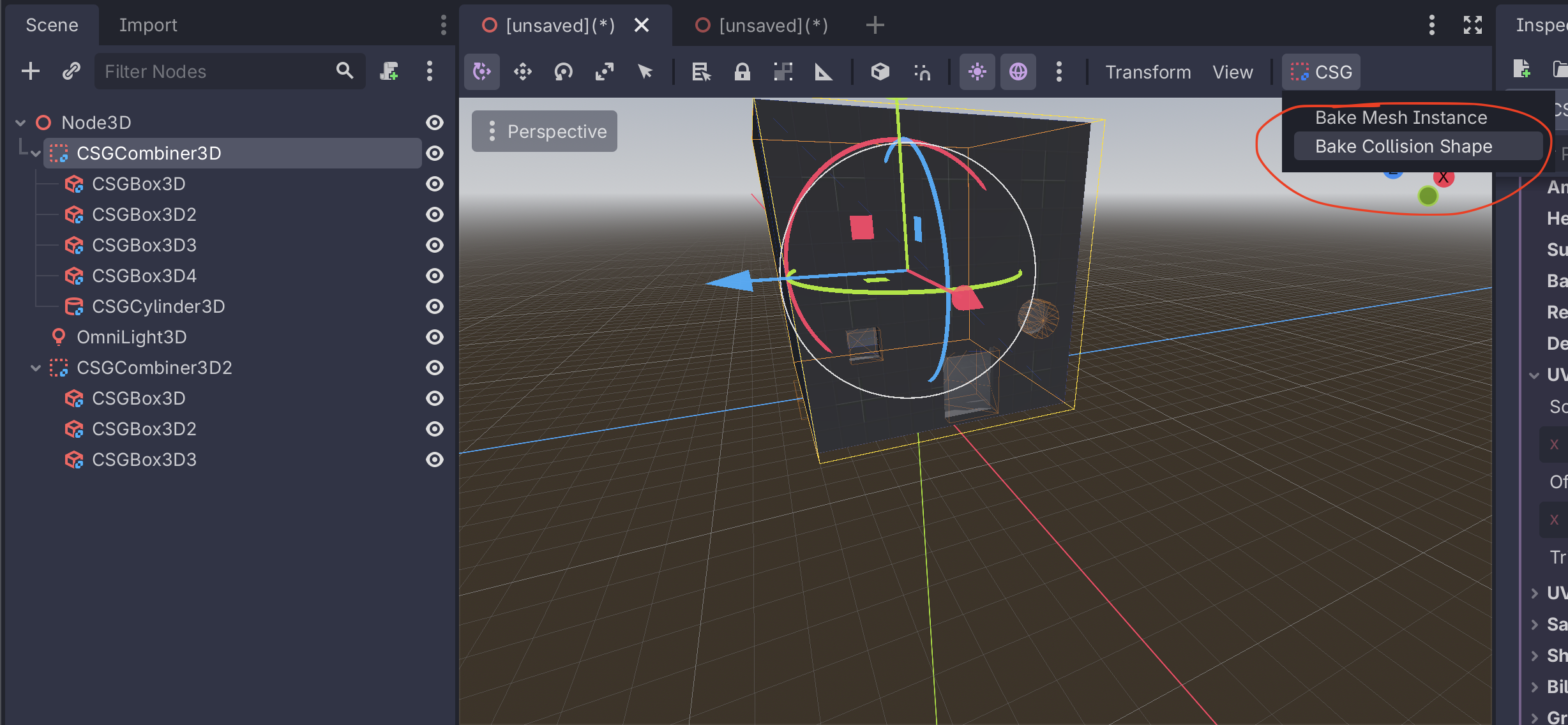Click the add new node plus icon
The width and height of the screenshot is (1568, 725).
click(31, 71)
